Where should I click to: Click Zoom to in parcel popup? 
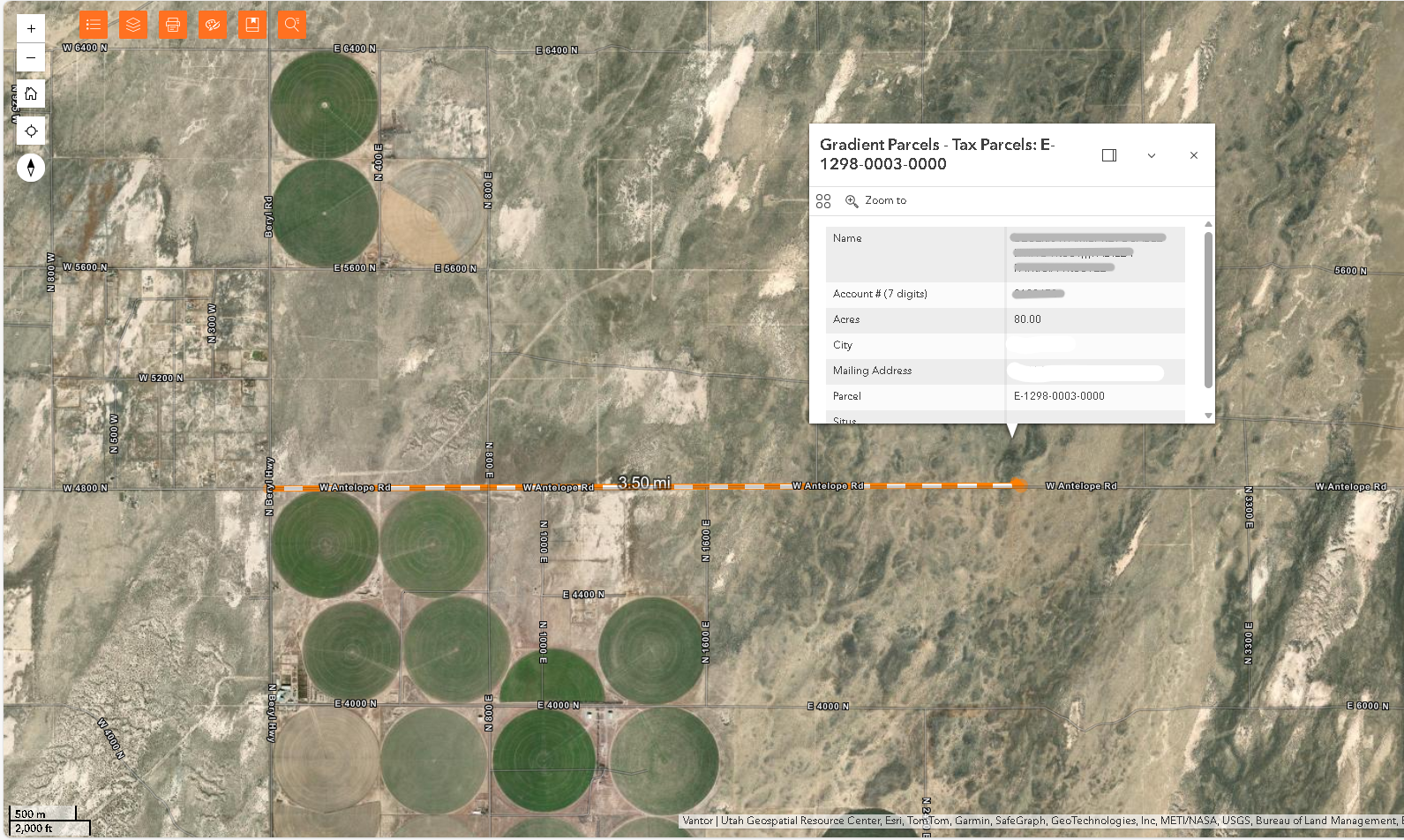point(876,201)
